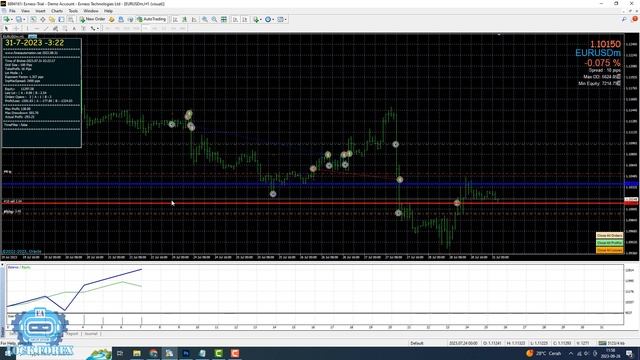Open the Indicators list icon
This screenshot has height=360, width=640.
tap(256, 19)
